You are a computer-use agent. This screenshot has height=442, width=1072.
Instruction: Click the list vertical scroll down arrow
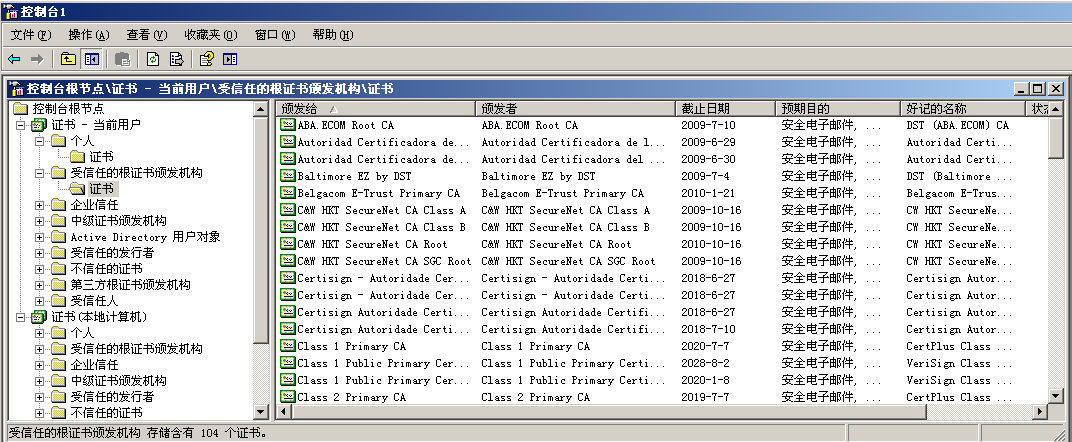(x=1056, y=396)
